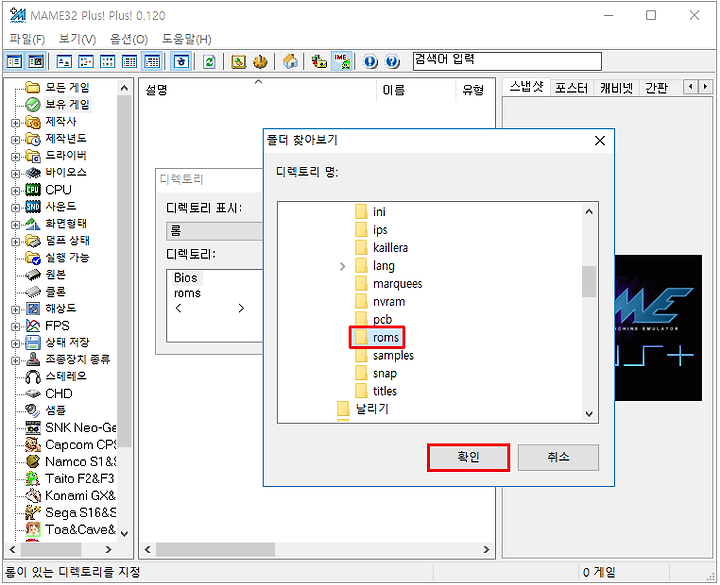Open the 도움말(H) menu
Image resolution: width=720 pixels, height=585 pixels.
[x=186, y=39]
